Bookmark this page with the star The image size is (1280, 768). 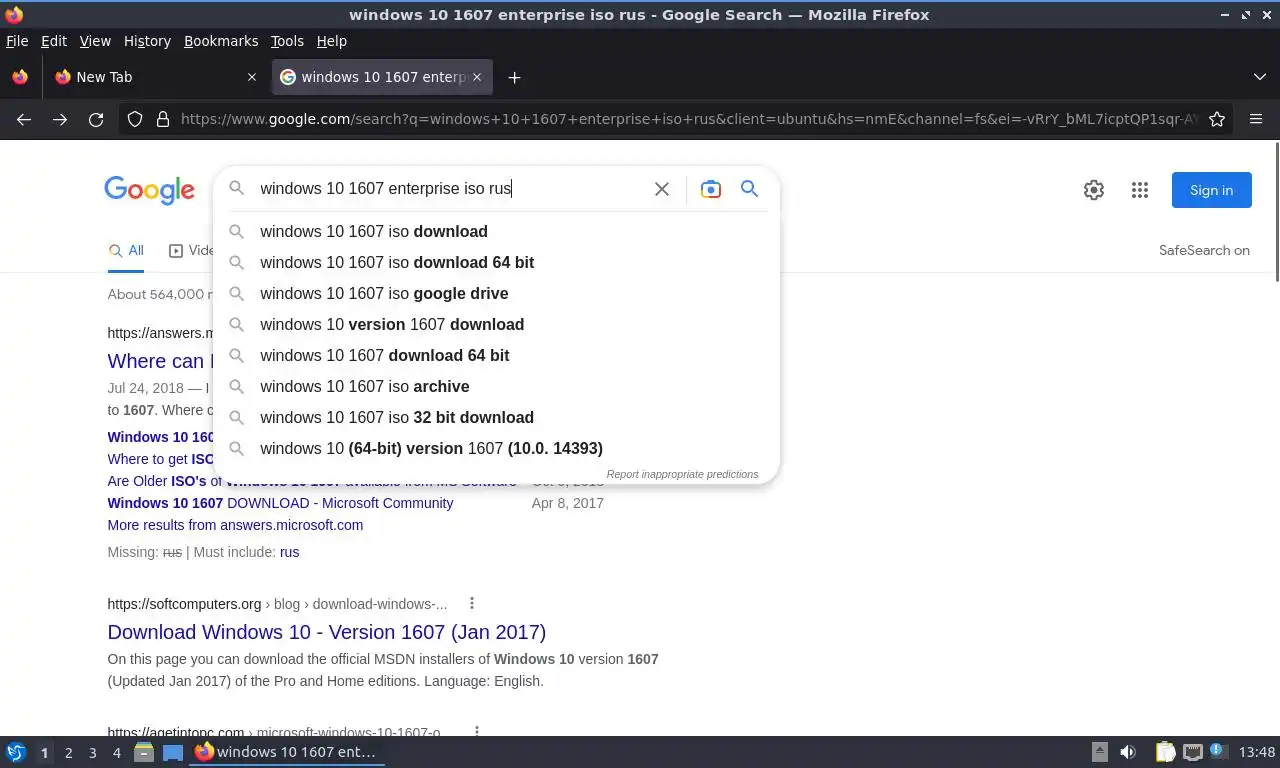click(1217, 119)
